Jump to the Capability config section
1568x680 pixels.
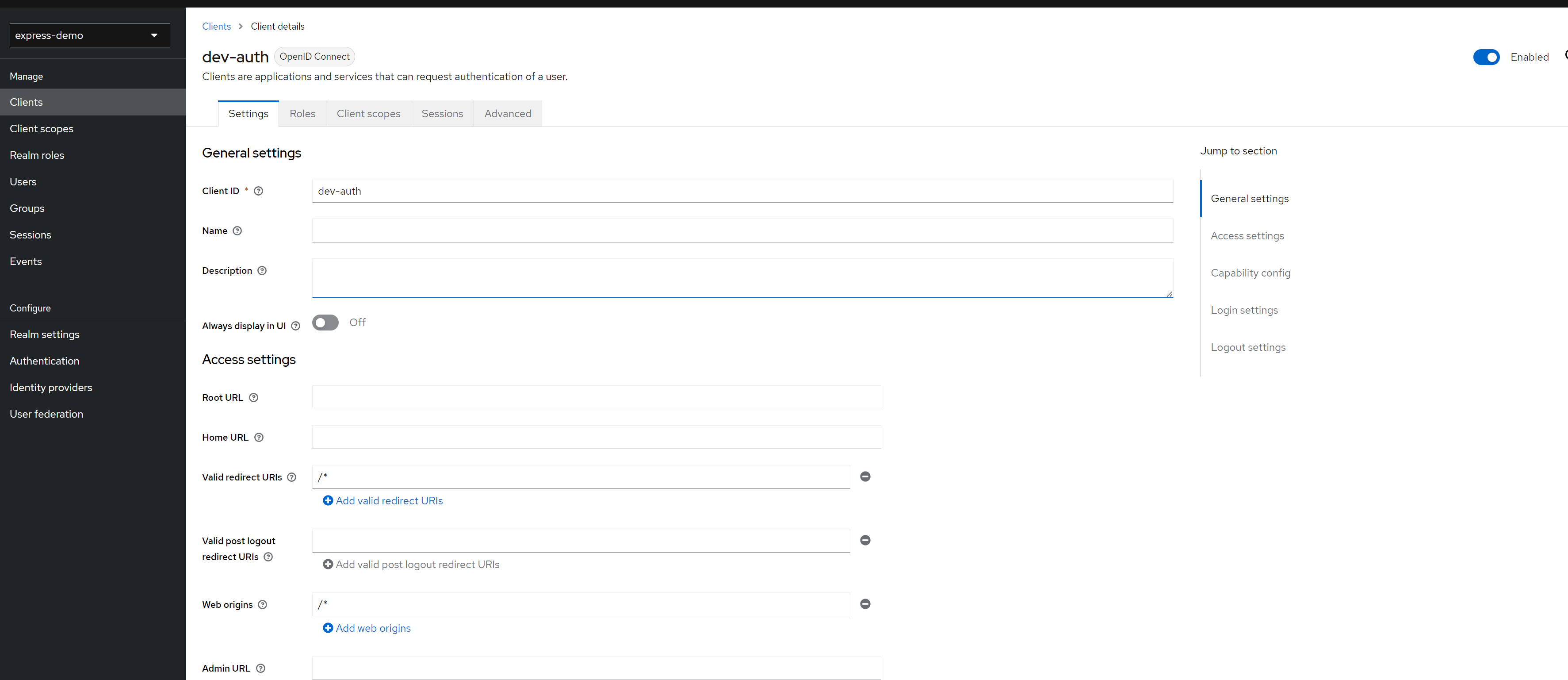point(1250,273)
